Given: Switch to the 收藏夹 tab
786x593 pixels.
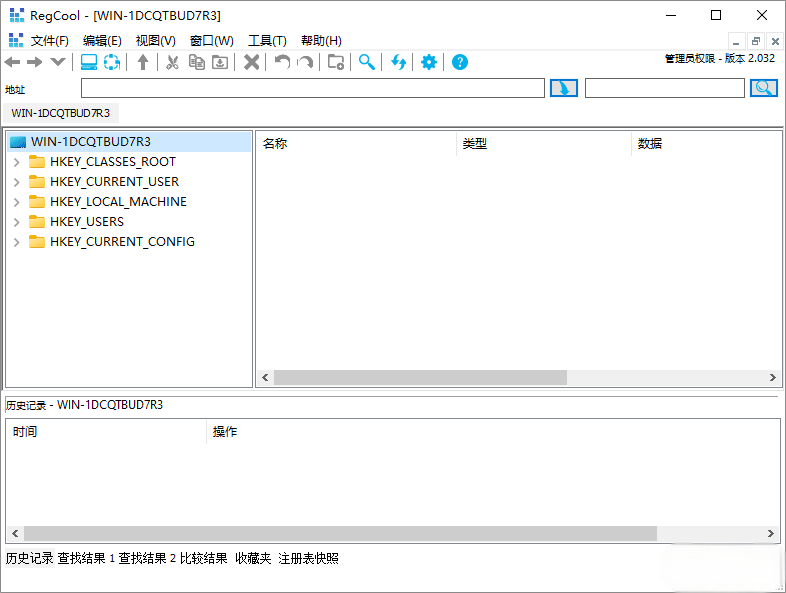Looking at the screenshot, I should point(253,558).
